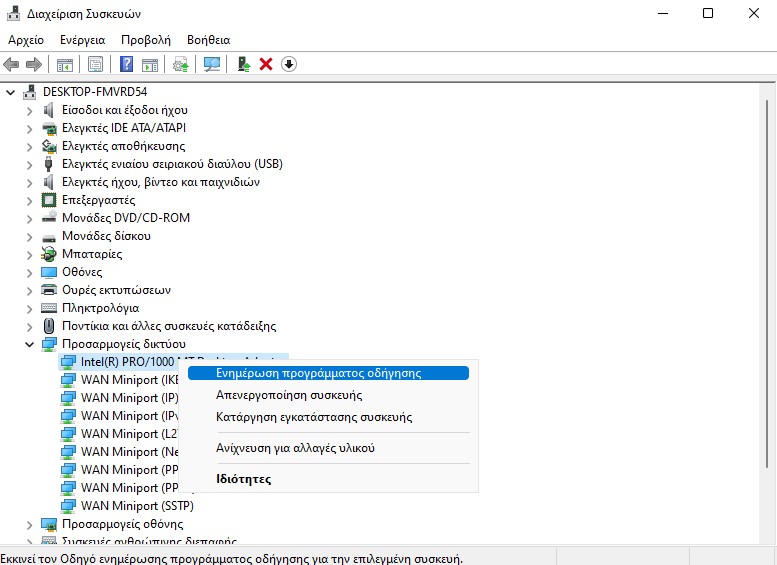Click the black down arrow circle toolbar icon
The height and width of the screenshot is (565, 777).
click(x=289, y=64)
